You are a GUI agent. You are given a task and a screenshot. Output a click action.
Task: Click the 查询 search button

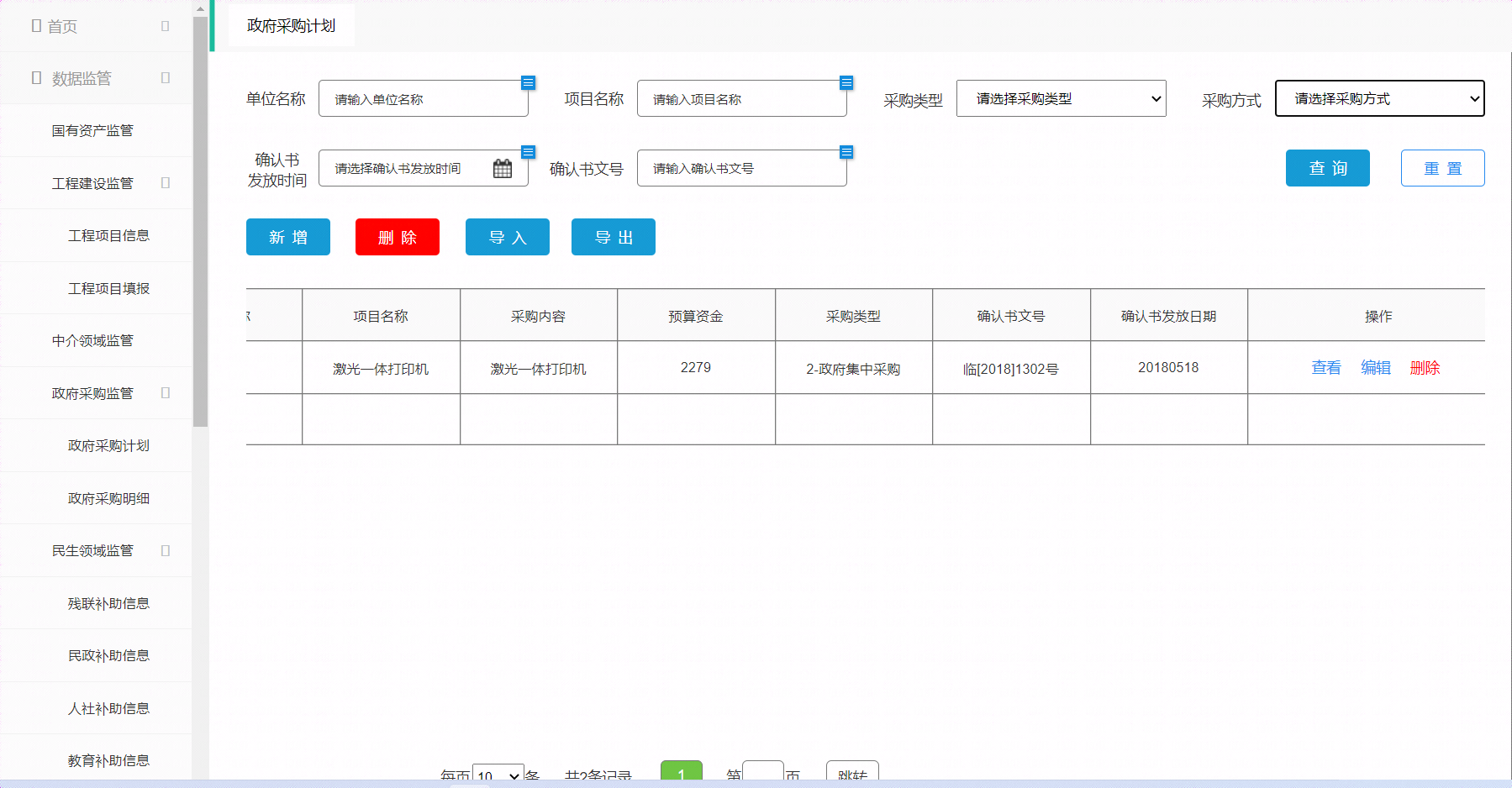[1328, 168]
